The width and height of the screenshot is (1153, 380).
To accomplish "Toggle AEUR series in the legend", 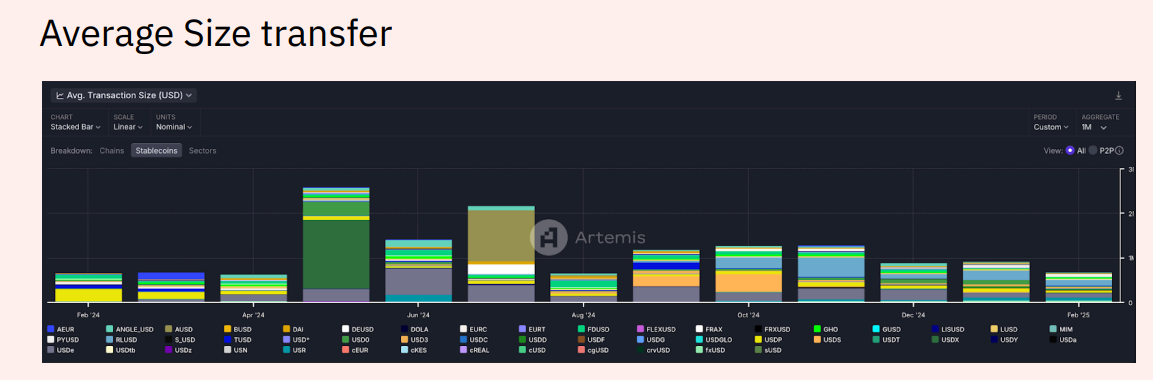I will pyautogui.click(x=62, y=329).
